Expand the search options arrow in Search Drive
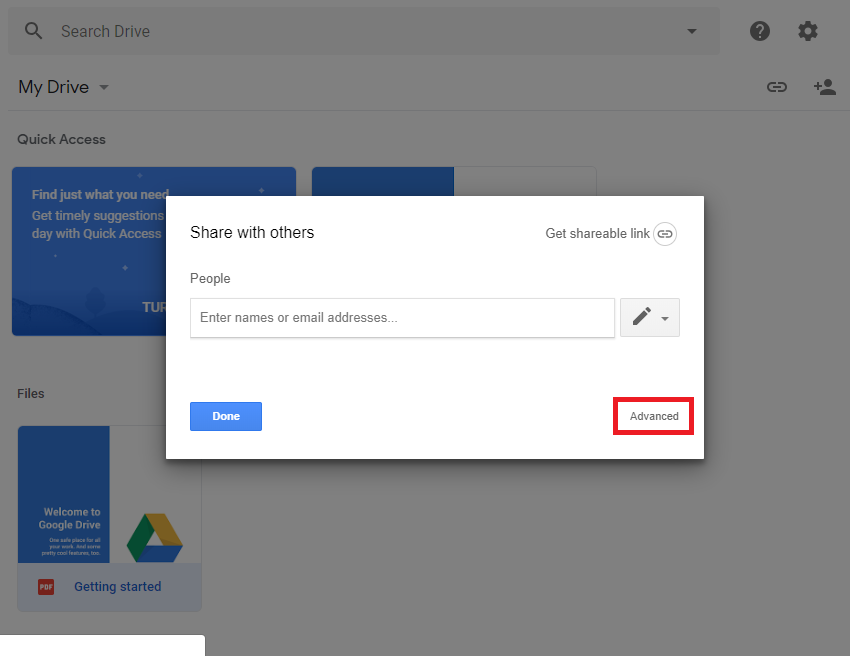 [x=692, y=31]
